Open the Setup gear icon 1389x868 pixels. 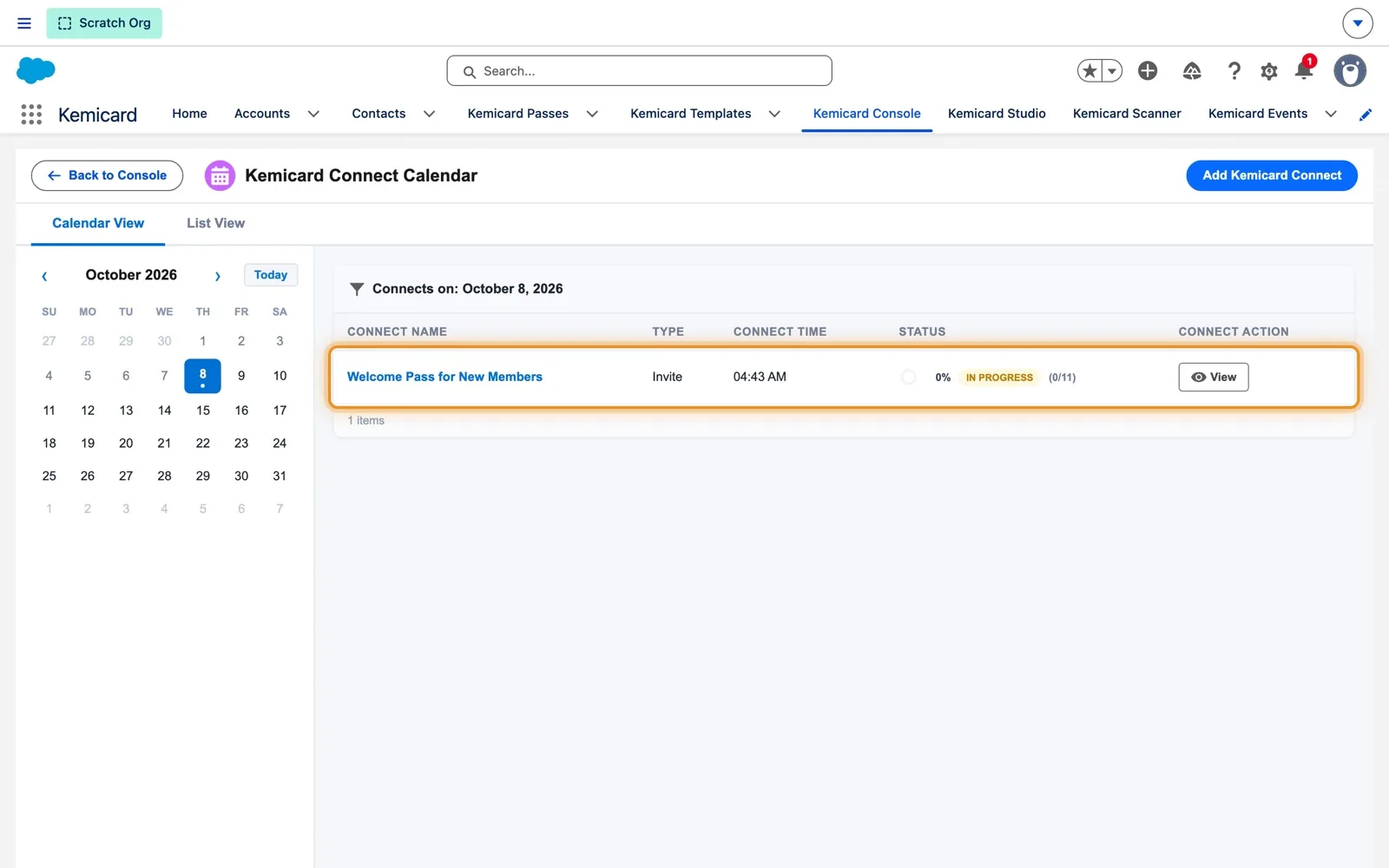(1269, 71)
